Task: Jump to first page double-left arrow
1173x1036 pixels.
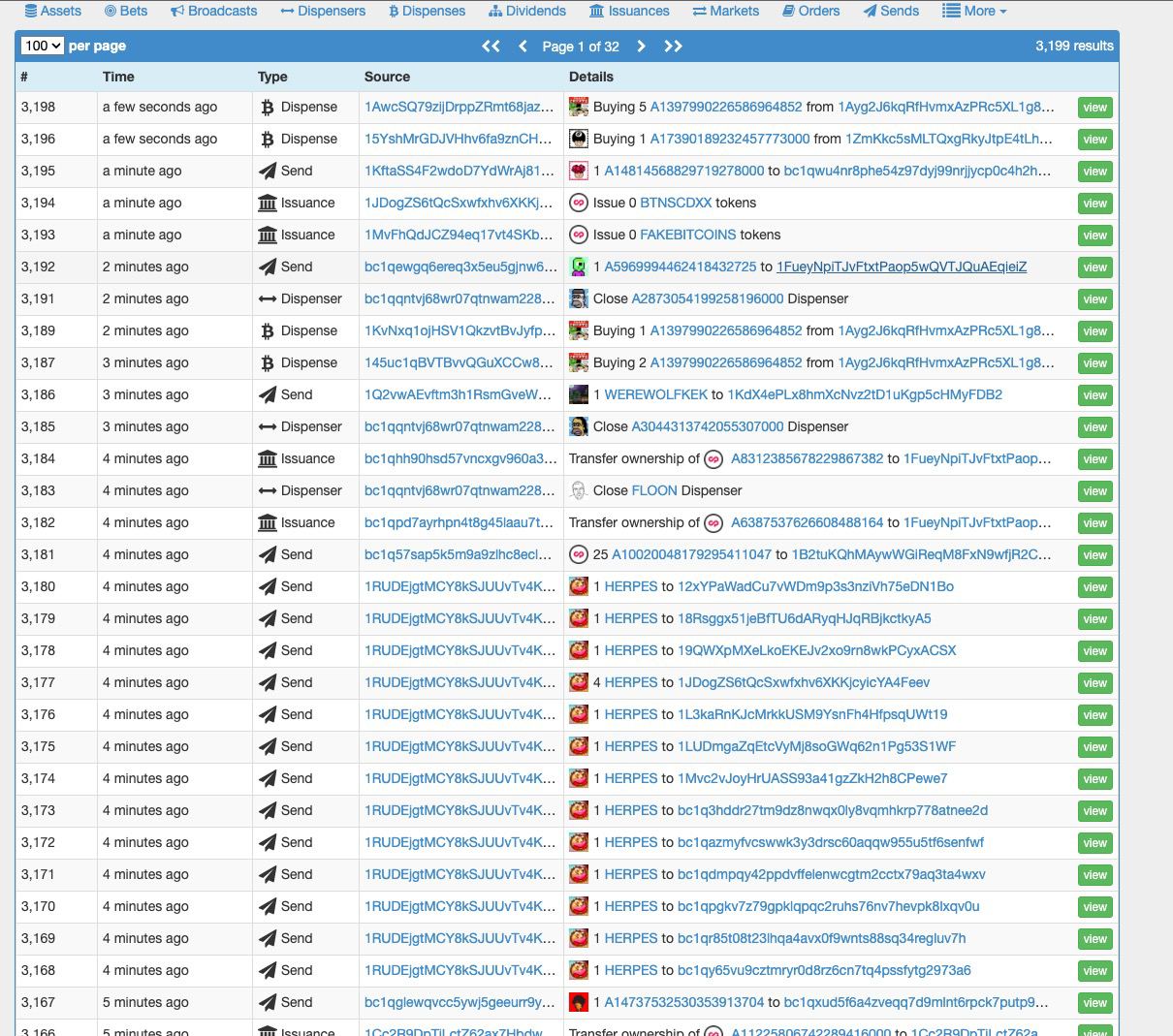Action: coord(491,46)
